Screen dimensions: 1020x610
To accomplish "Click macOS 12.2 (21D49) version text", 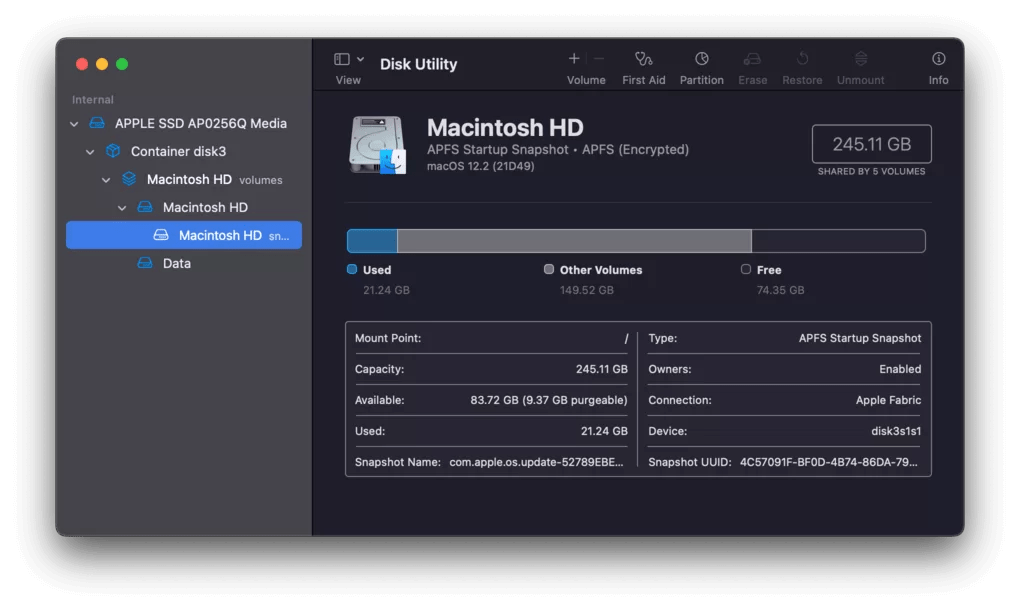I will click(480, 166).
